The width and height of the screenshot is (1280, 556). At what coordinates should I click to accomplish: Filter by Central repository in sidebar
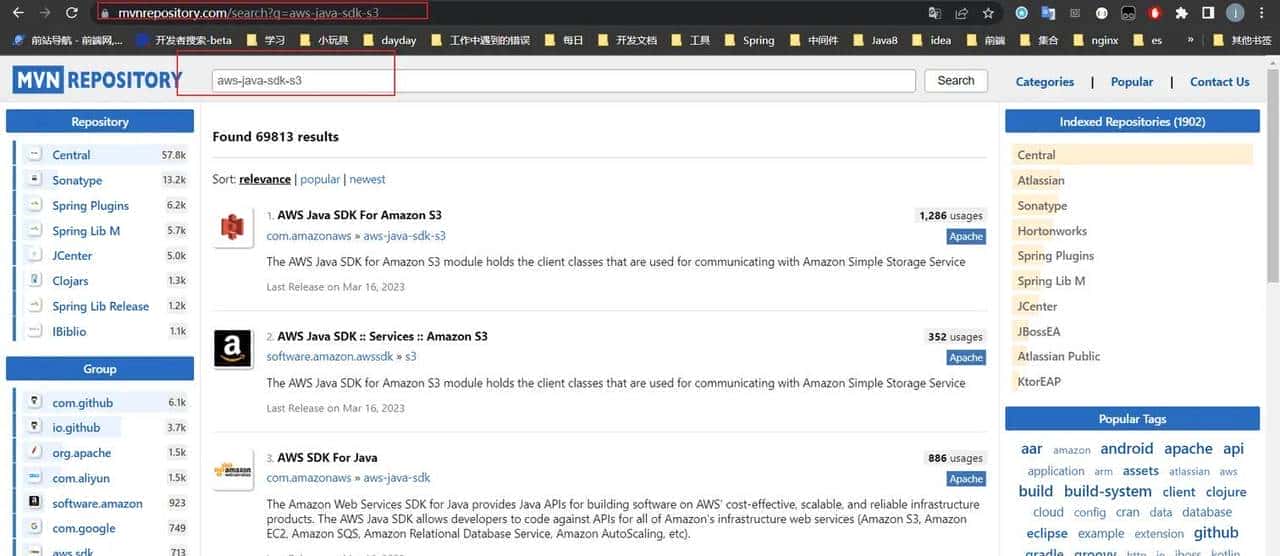click(71, 155)
